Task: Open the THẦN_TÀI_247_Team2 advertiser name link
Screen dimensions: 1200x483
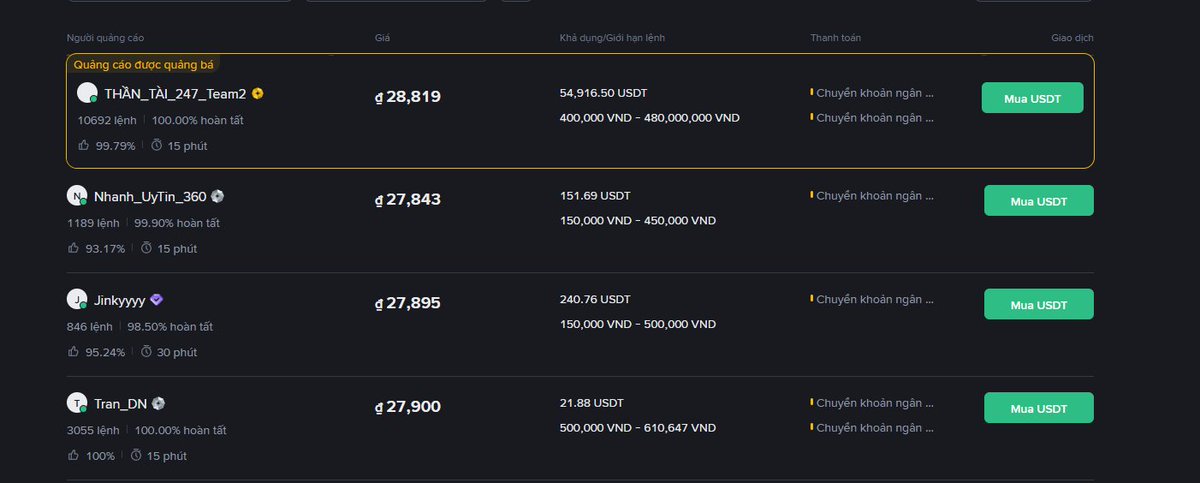Action: click(175, 94)
